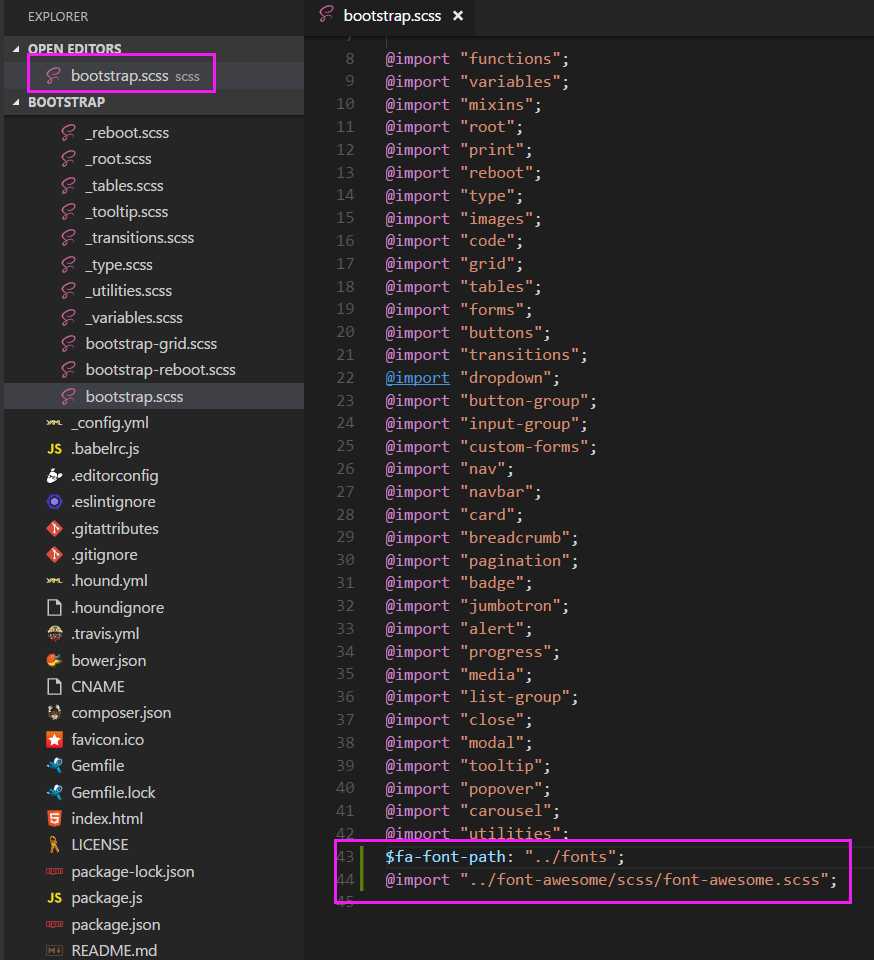Open bower.json file
The image size is (874, 960).
[x=109, y=661]
